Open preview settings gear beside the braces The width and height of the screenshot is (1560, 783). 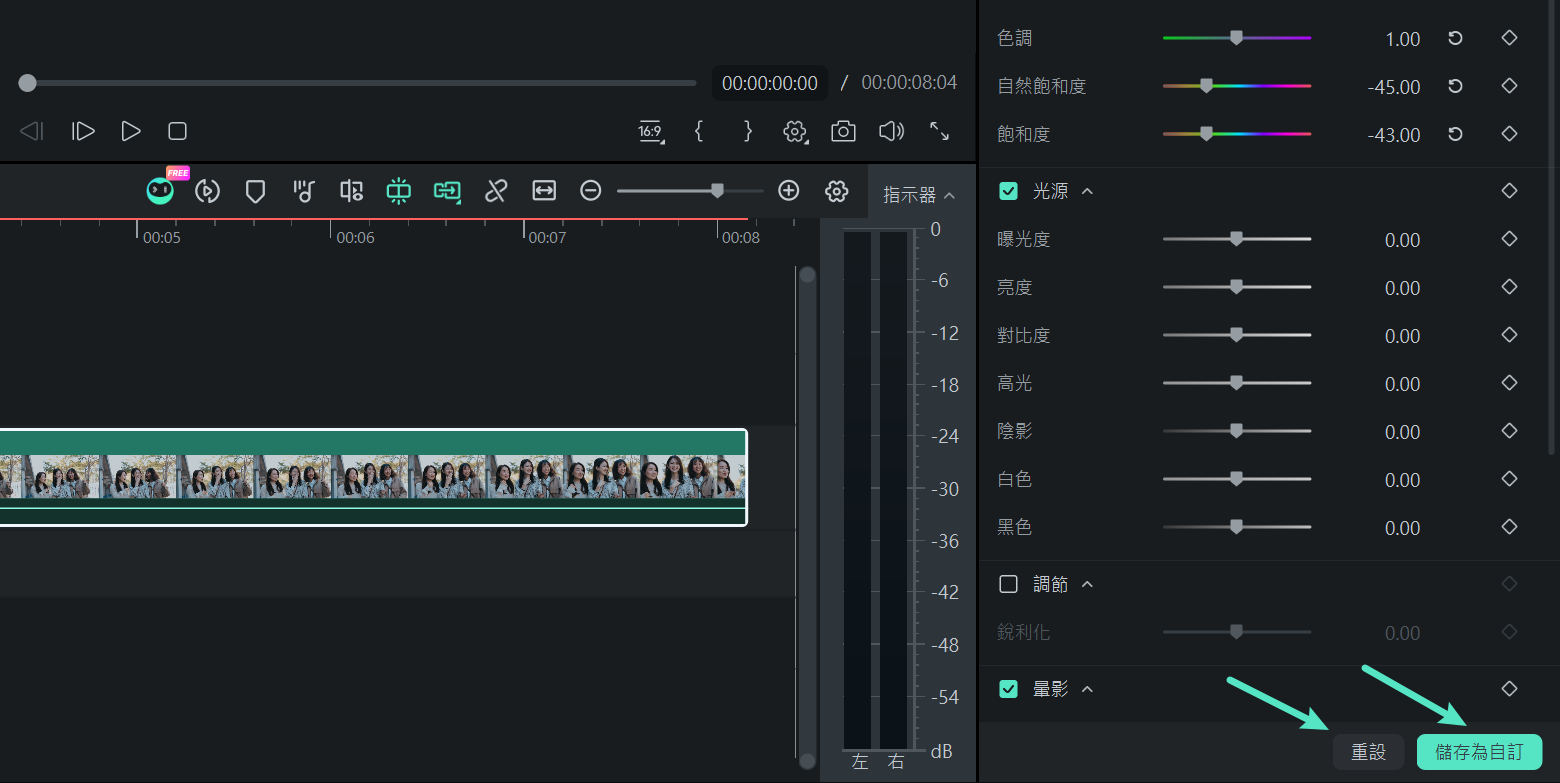(795, 131)
